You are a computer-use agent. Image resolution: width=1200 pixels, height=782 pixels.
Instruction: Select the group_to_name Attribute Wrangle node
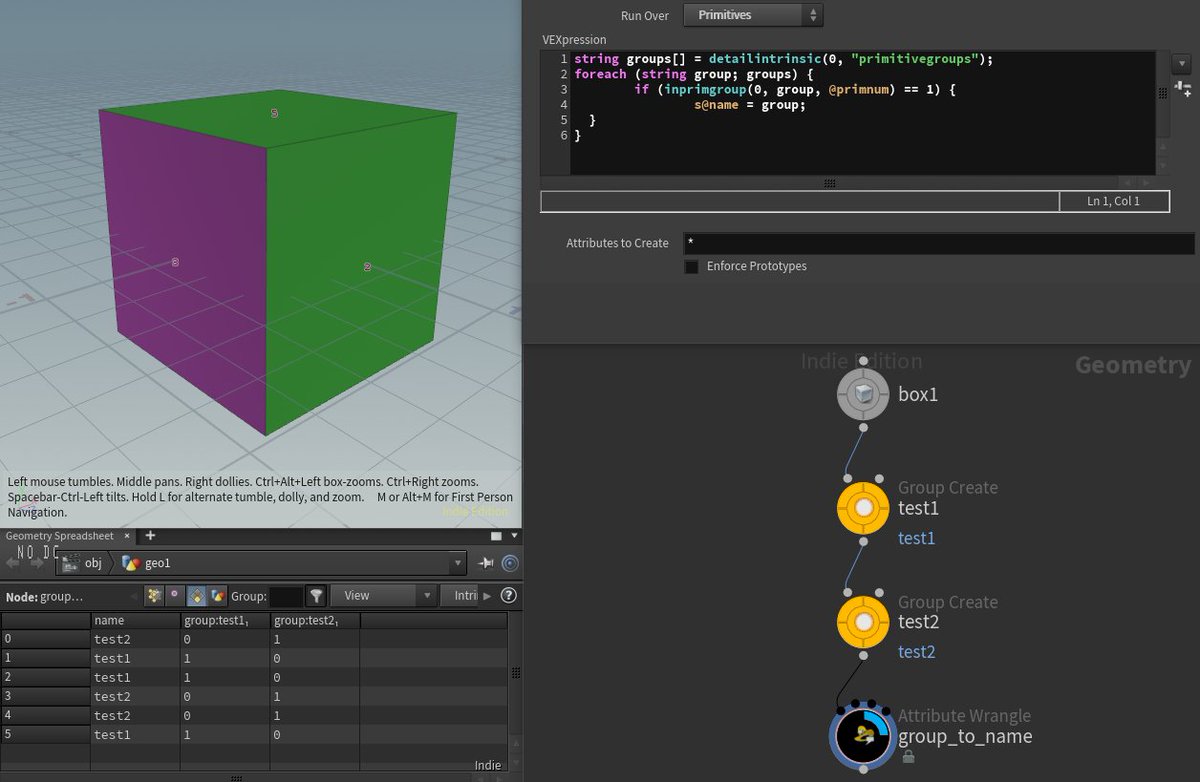(x=863, y=736)
